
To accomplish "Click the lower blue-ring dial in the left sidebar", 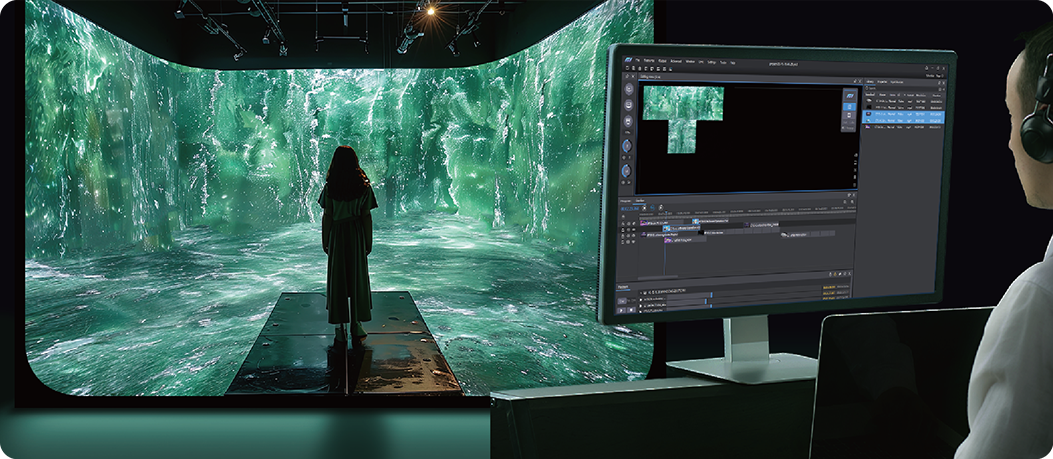I will click(627, 171).
